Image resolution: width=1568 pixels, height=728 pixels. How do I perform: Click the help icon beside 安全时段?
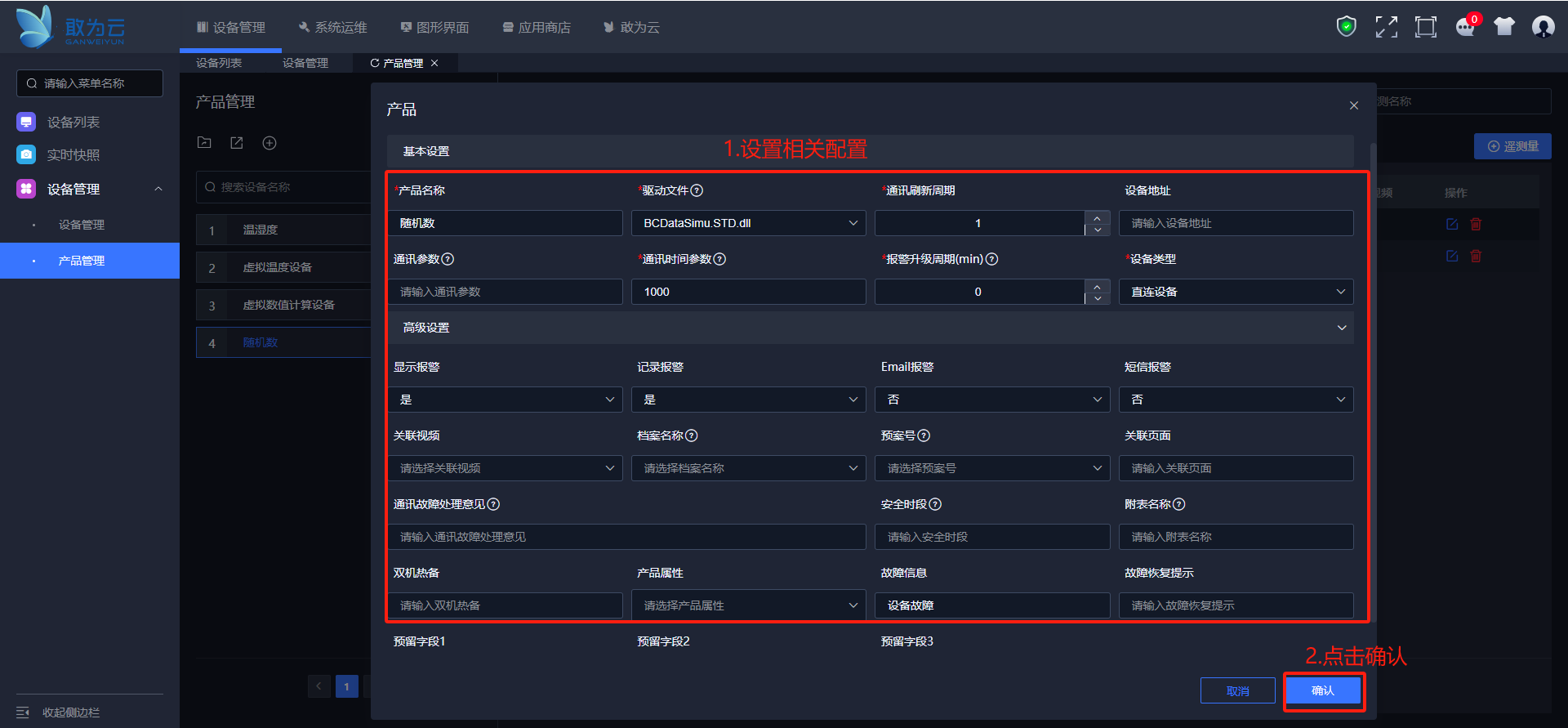pos(935,504)
